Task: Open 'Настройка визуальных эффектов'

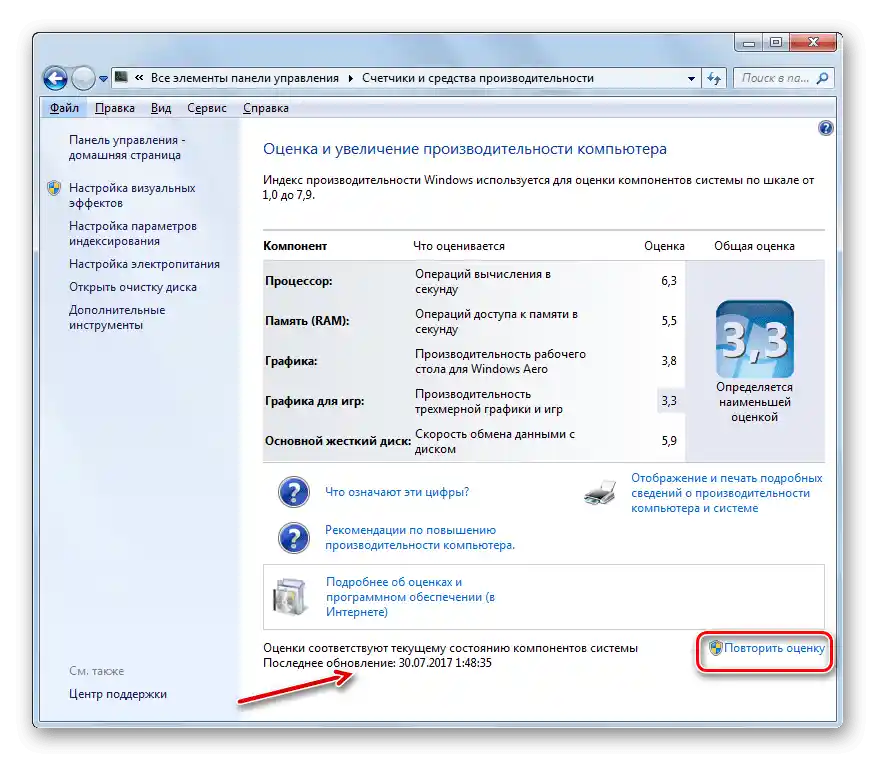Action: pos(132,196)
